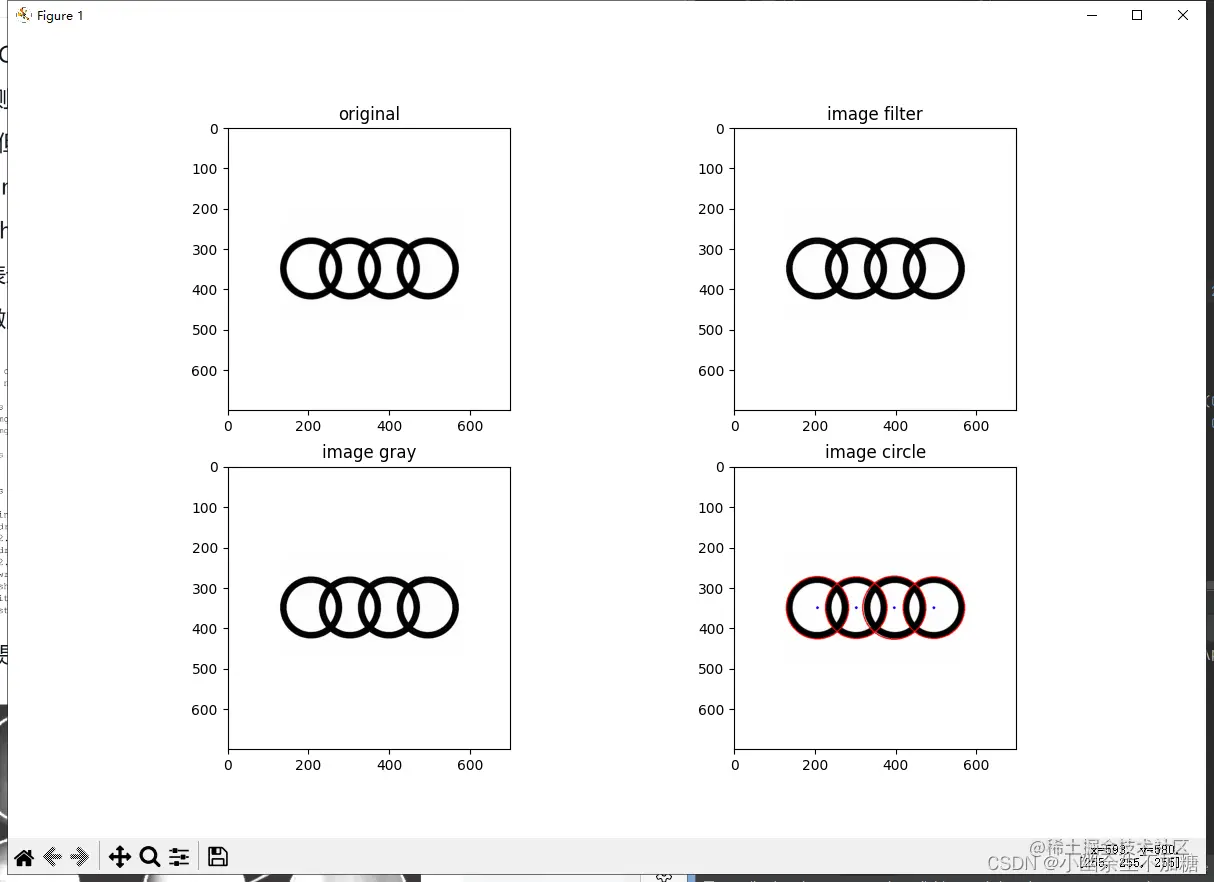This screenshot has height=882, width=1214.
Task: Minimize the Figure 1 window
Action: tap(1091, 15)
